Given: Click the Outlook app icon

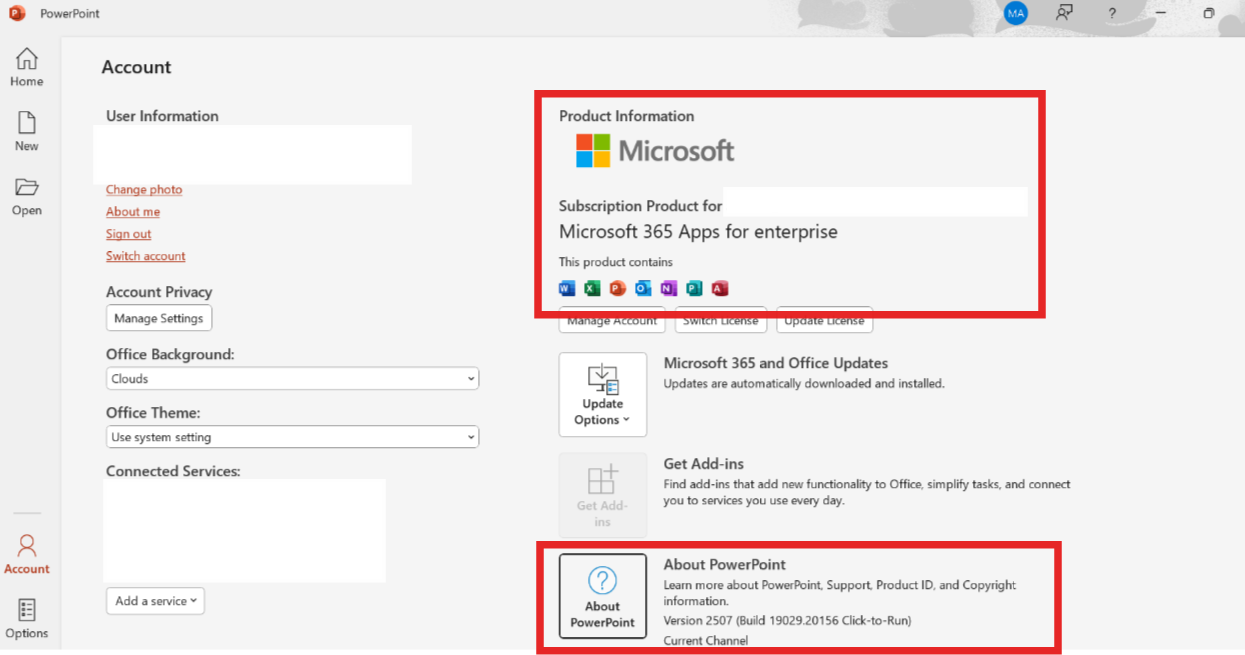Looking at the screenshot, I should point(643,289).
